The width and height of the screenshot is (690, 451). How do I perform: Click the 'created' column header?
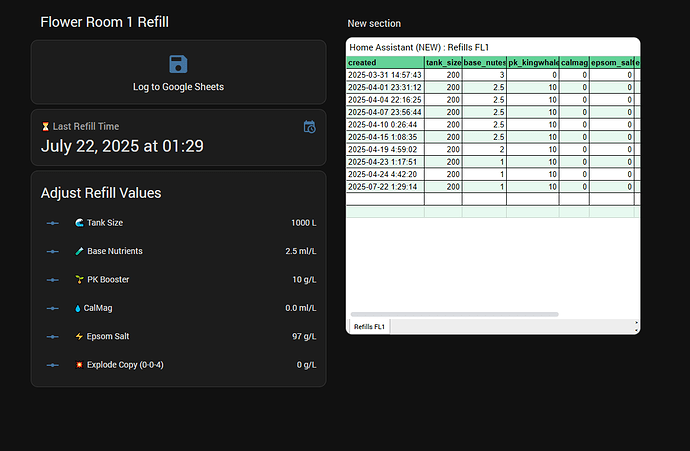pyautogui.click(x=384, y=62)
